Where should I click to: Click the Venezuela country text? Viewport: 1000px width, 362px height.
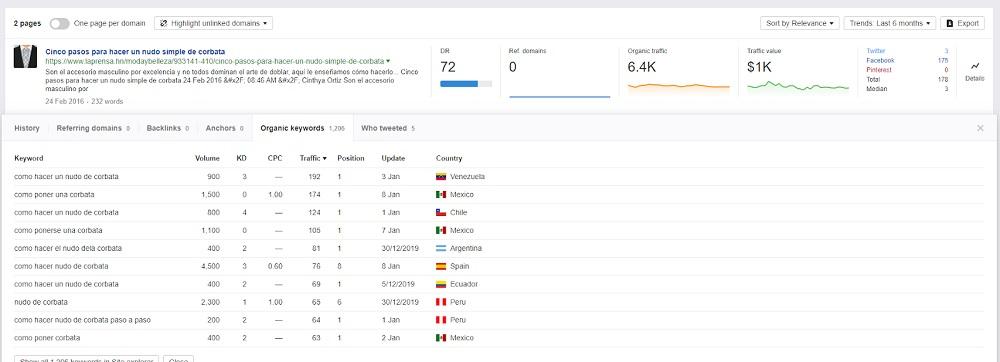(x=467, y=177)
